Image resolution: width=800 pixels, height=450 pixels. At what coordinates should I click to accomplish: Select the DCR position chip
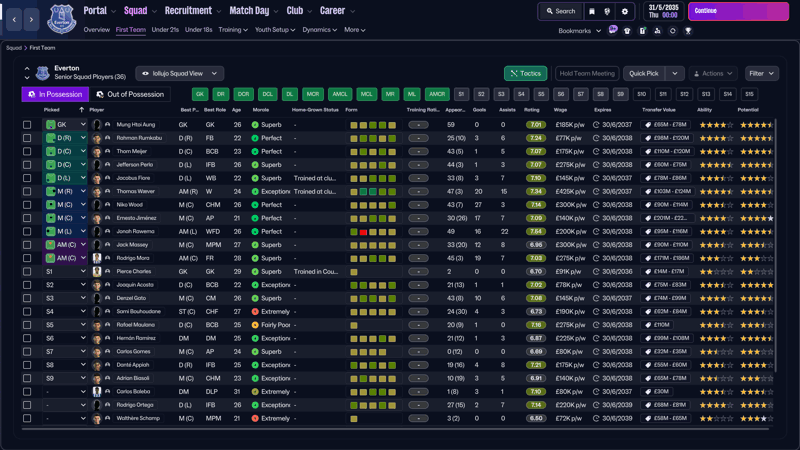(243, 94)
